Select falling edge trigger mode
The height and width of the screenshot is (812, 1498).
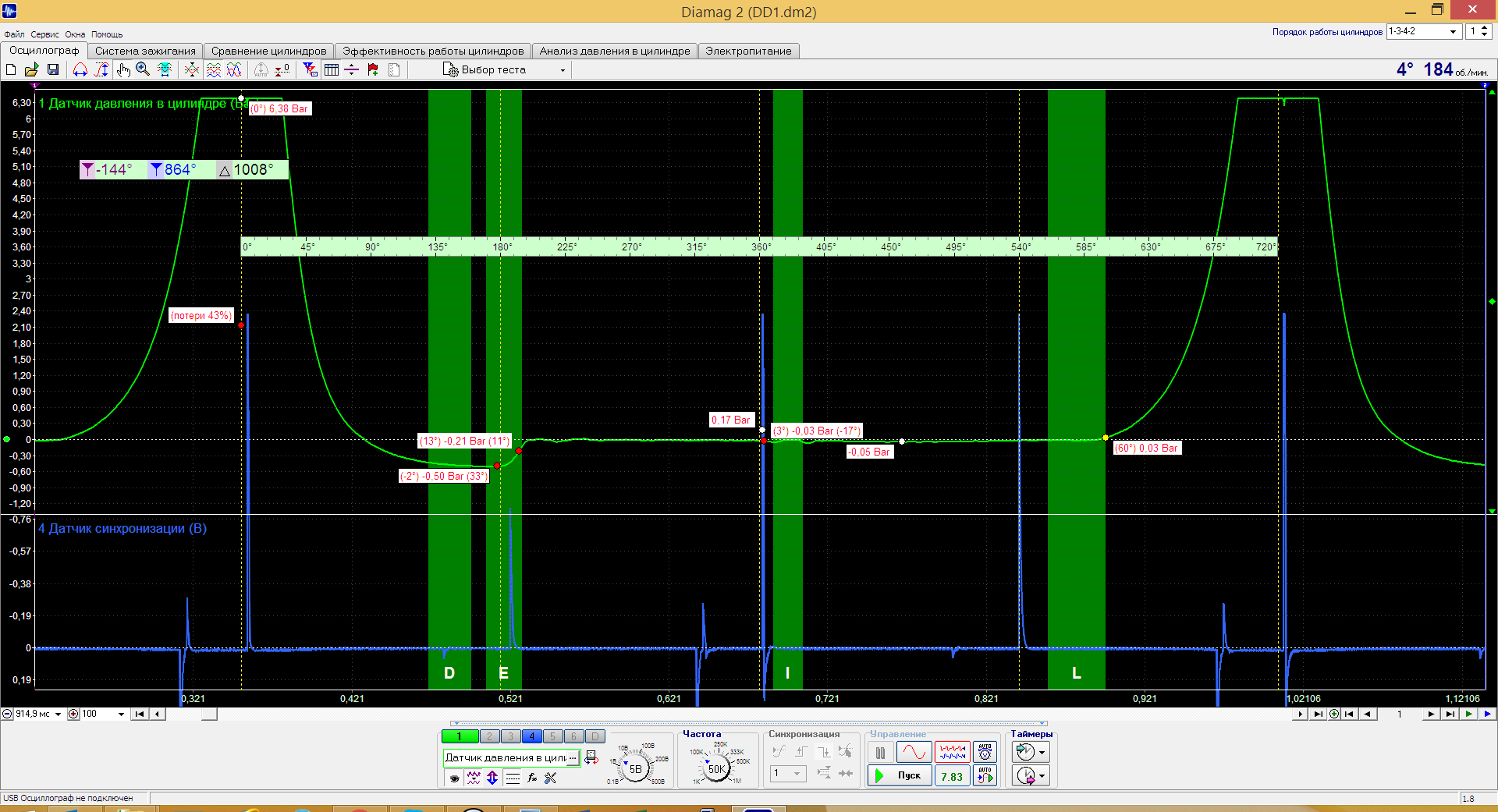click(823, 752)
